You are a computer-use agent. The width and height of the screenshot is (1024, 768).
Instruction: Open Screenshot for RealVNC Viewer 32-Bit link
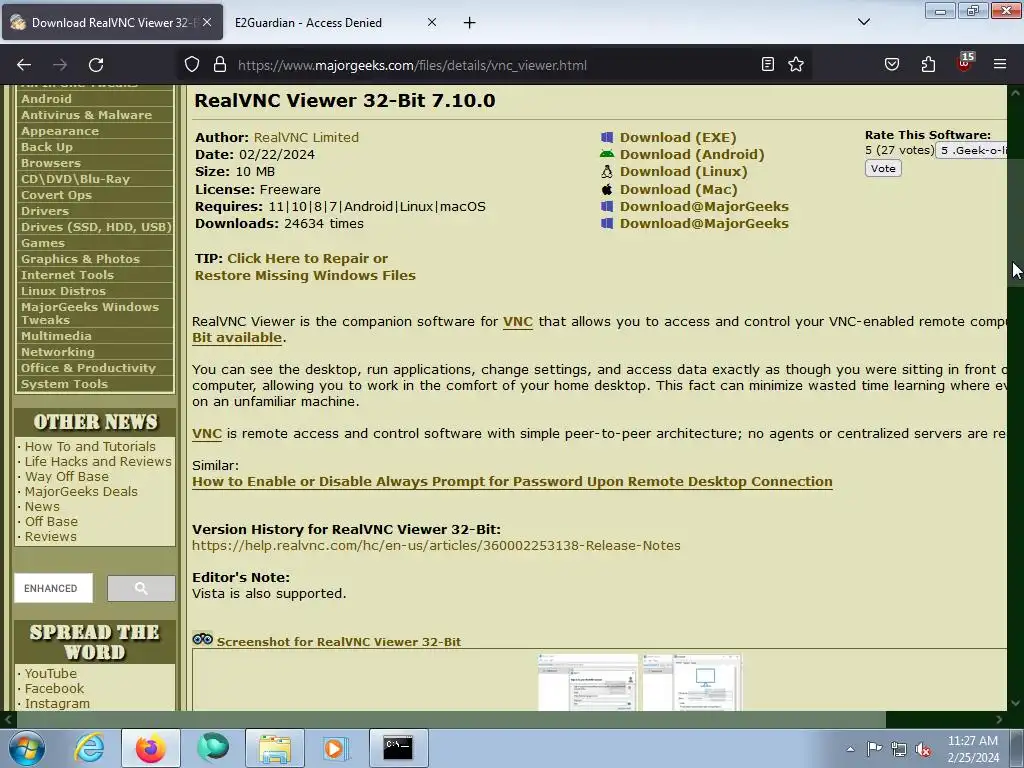pyautogui.click(x=338, y=642)
